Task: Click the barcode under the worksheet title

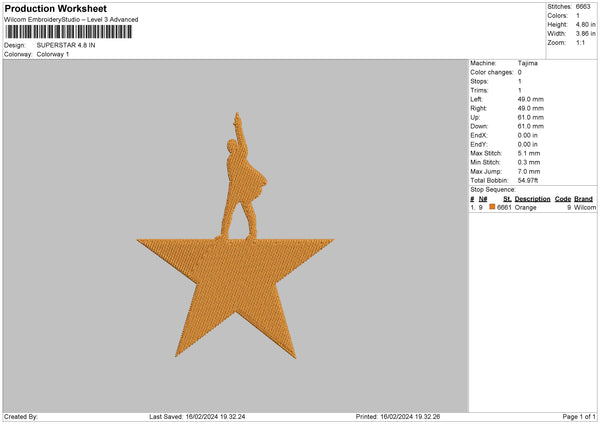Action: 69,32
